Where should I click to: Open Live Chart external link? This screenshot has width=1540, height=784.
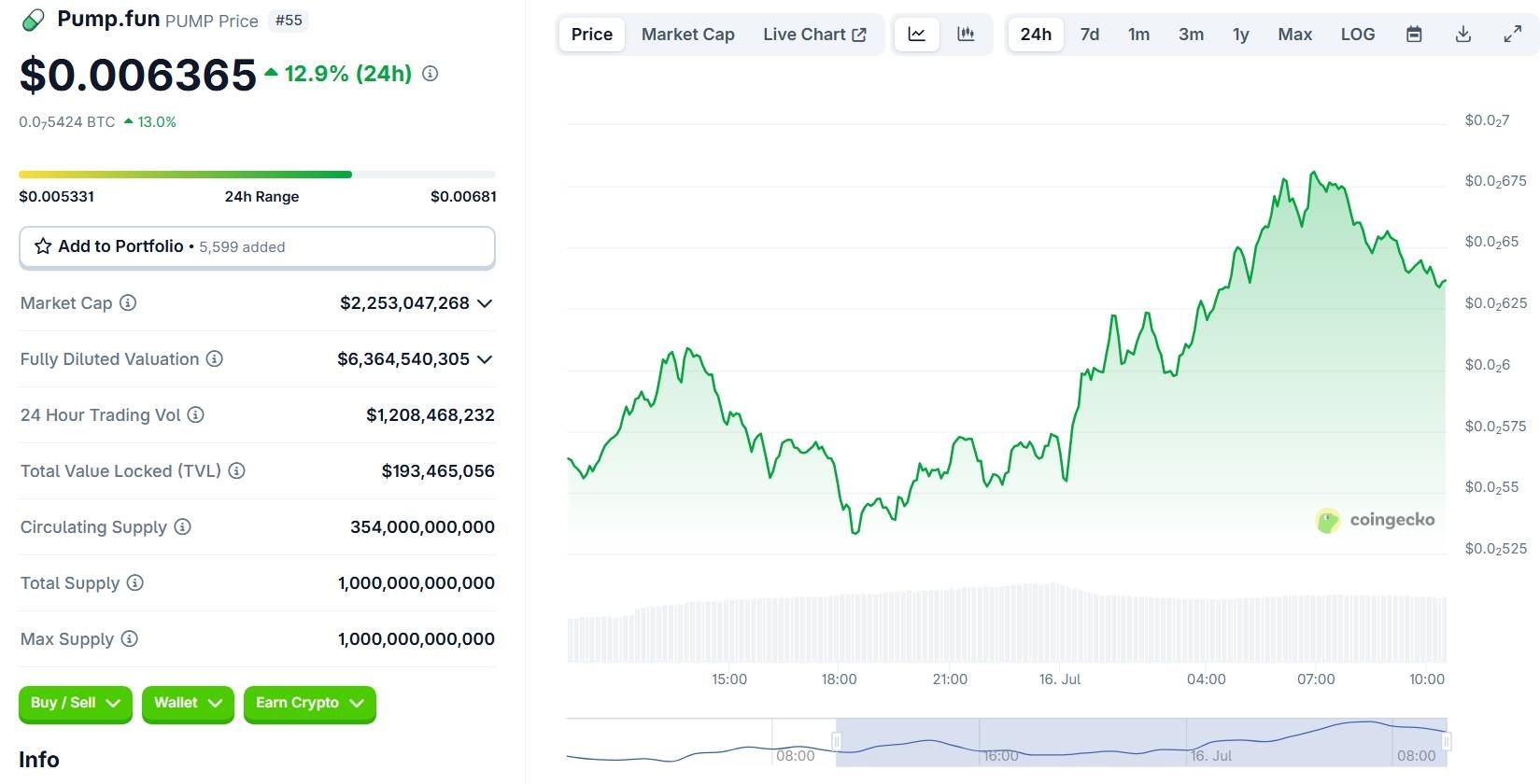[x=814, y=35]
